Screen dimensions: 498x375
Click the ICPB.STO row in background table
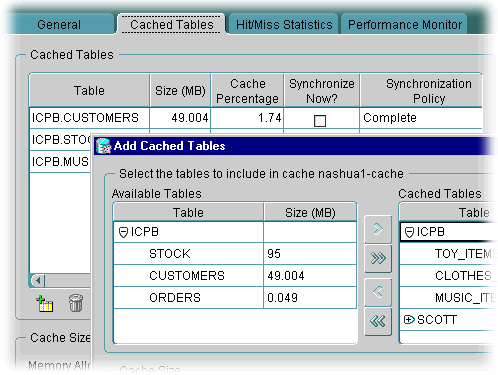pos(61,140)
